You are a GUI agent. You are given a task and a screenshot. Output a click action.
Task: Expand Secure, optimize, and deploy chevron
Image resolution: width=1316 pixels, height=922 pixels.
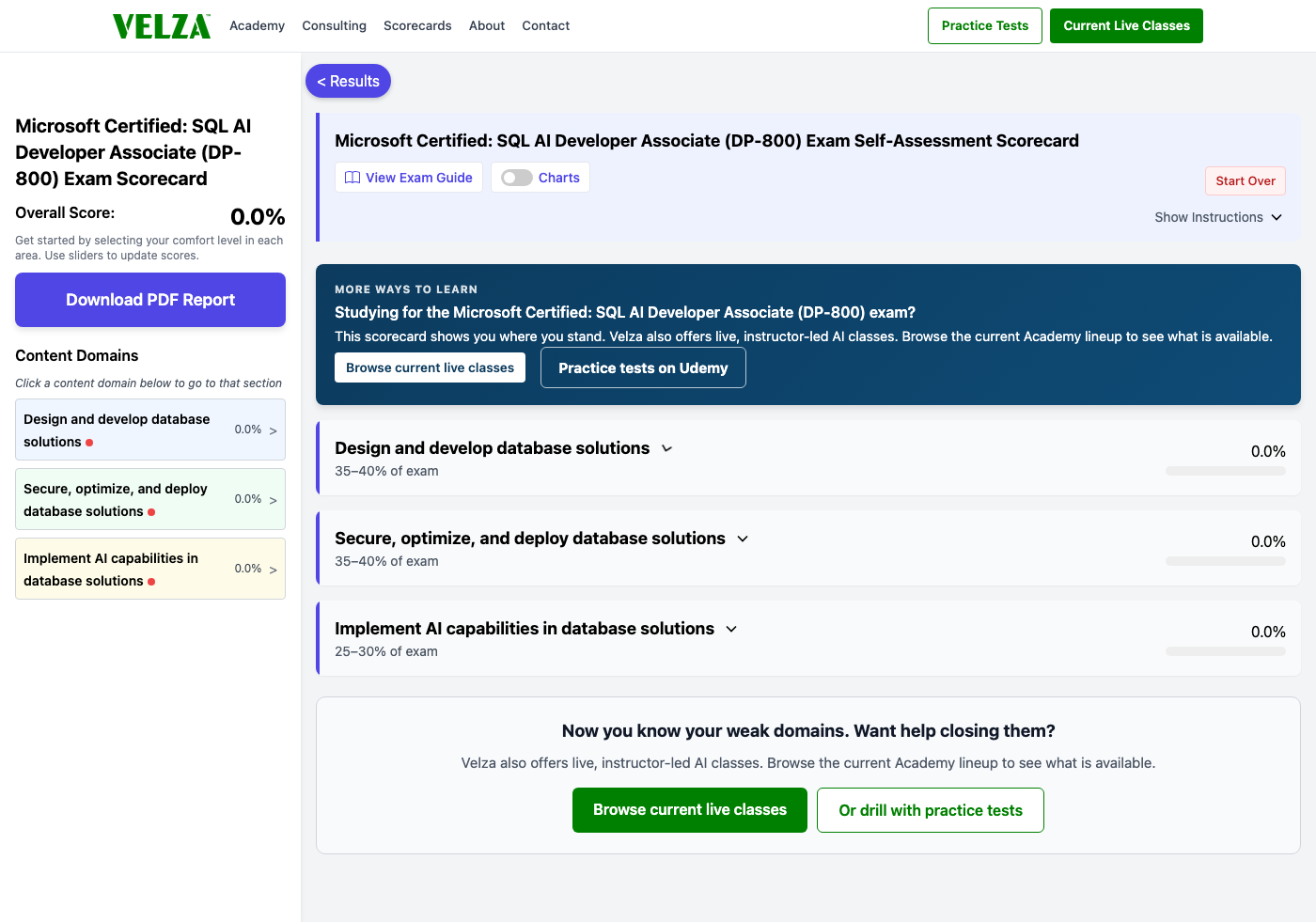point(743,539)
